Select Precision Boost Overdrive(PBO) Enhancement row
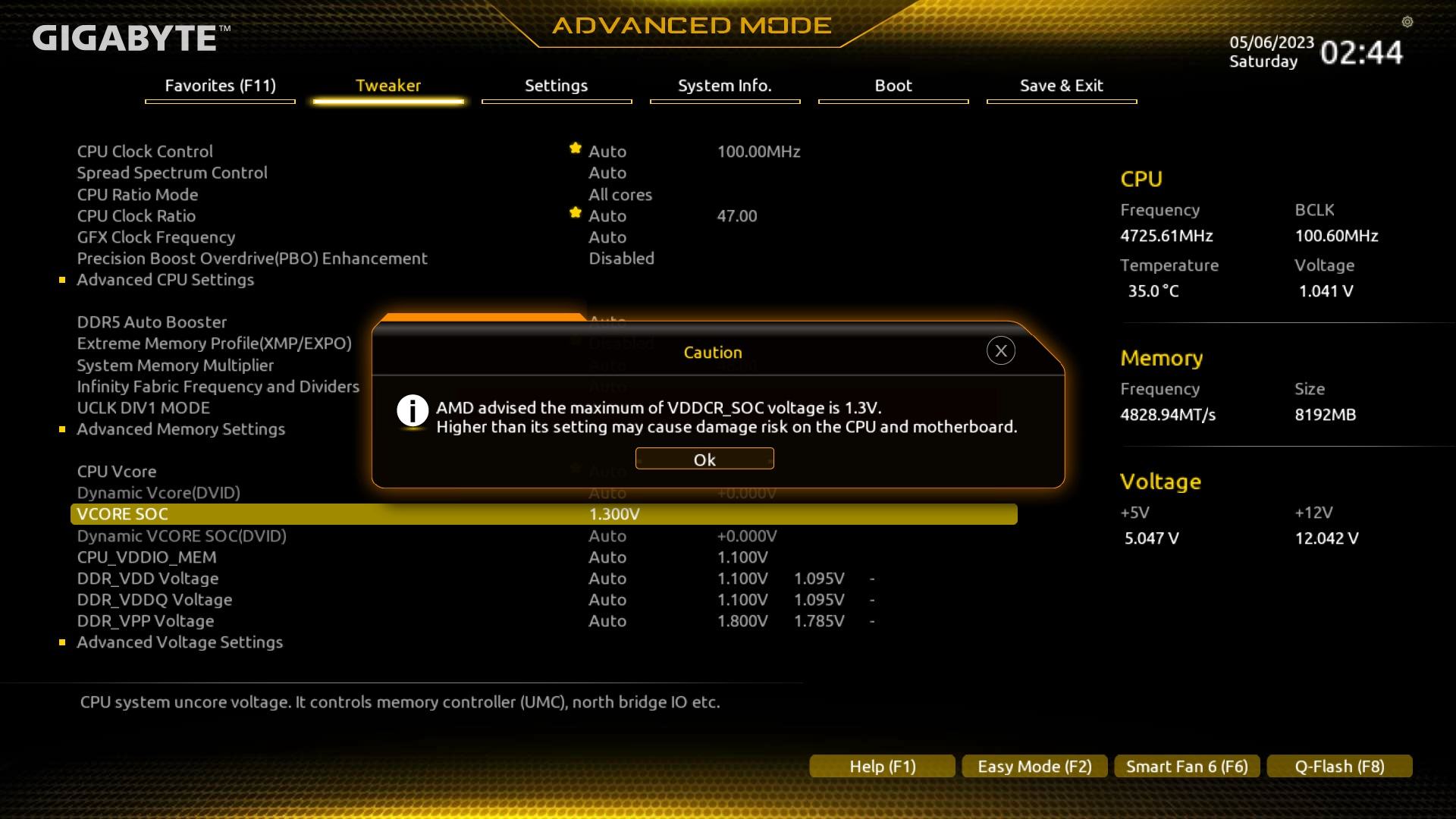Viewport: 1456px width, 819px height. pyautogui.click(x=544, y=259)
